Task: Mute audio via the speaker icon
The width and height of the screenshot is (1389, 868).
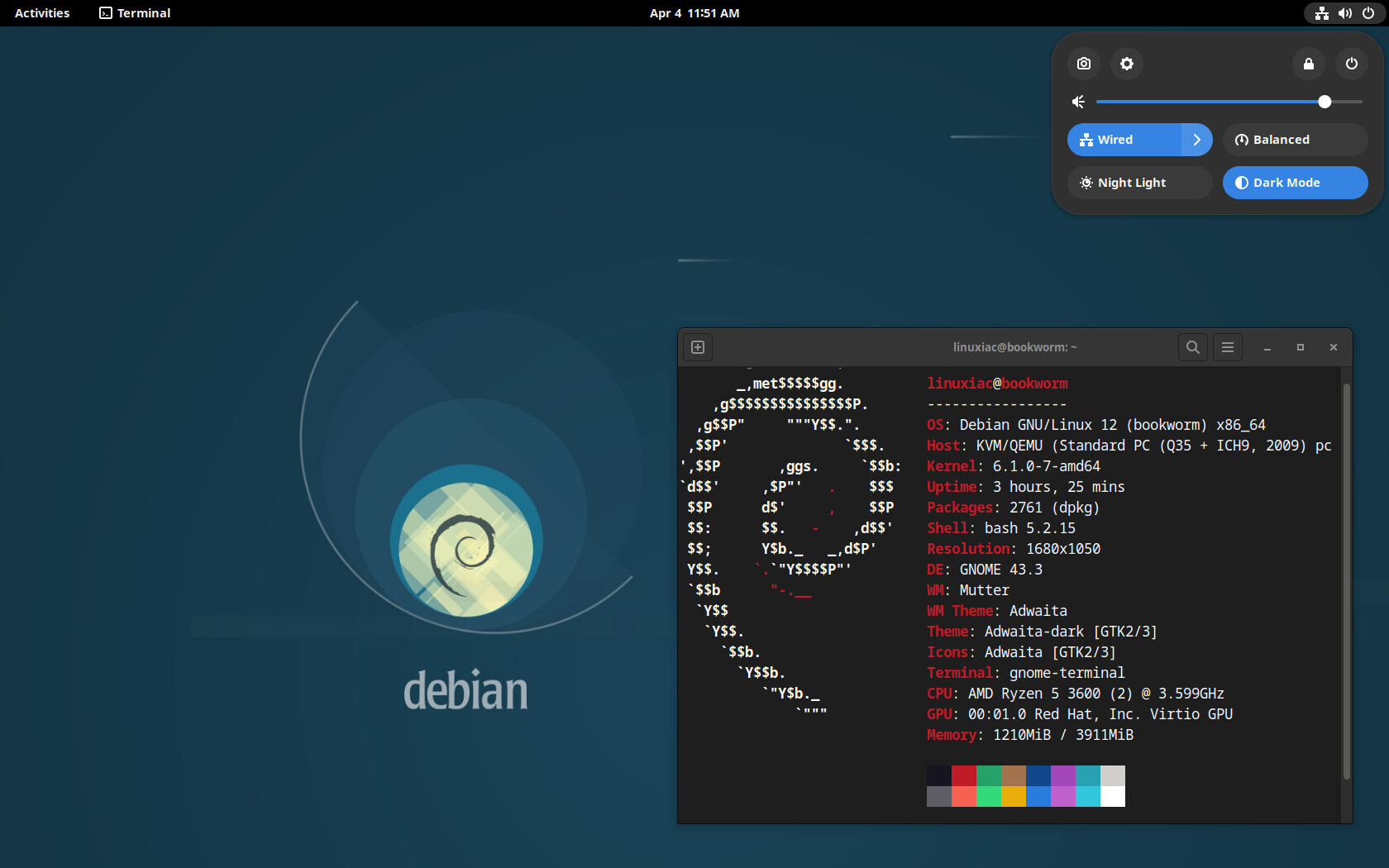Action: pyautogui.click(x=1077, y=101)
